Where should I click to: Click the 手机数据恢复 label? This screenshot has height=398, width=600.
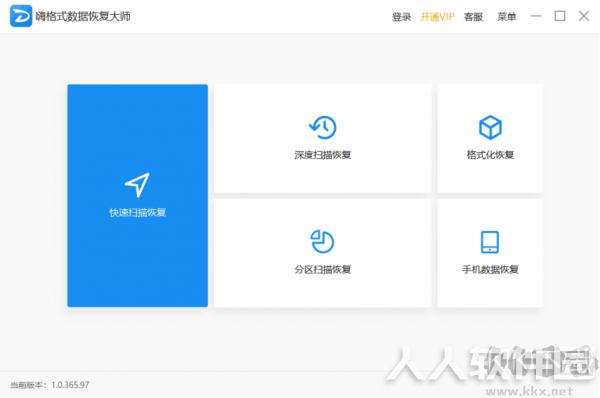click(x=490, y=269)
